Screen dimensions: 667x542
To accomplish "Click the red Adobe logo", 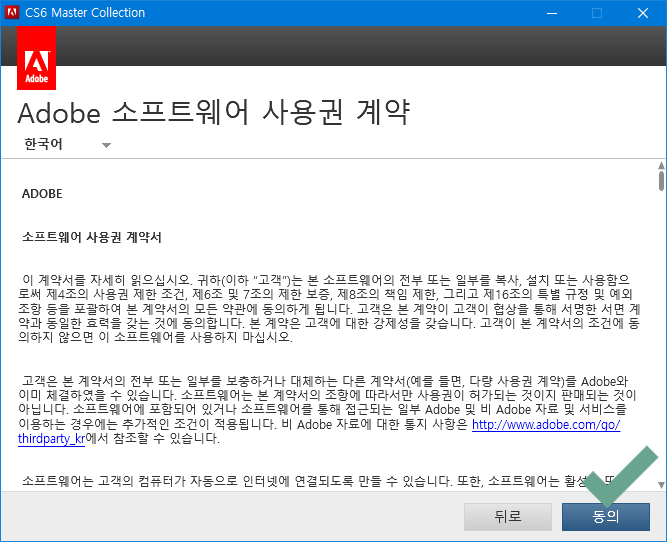I will [x=37, y=58].
